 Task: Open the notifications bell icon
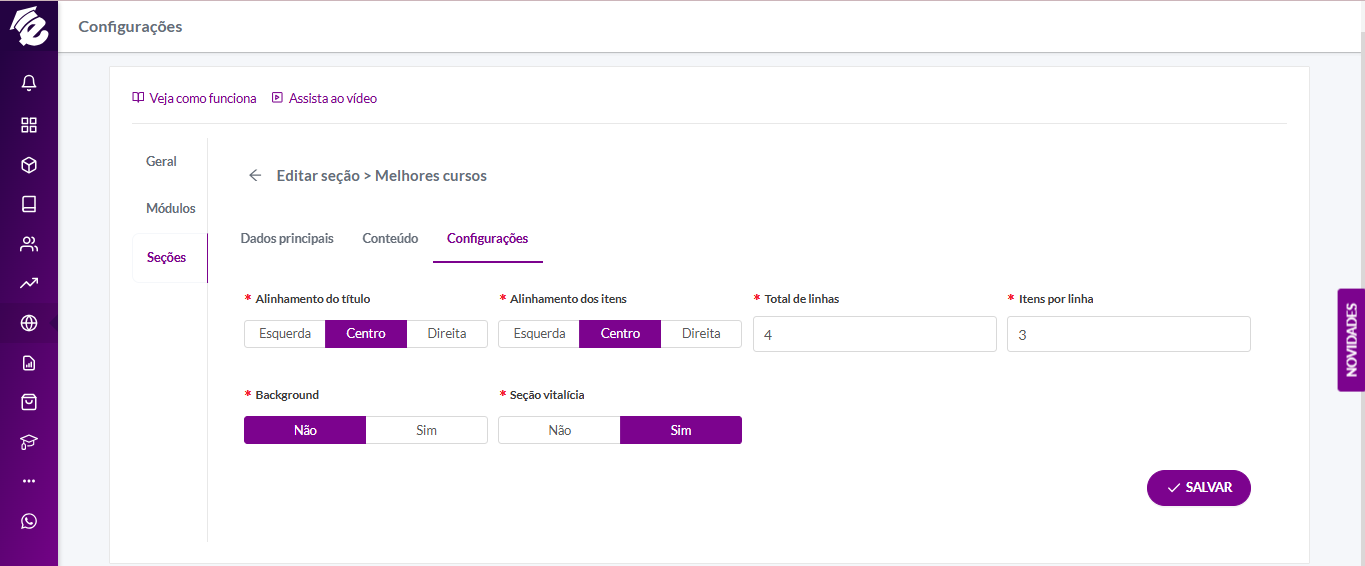(29, 83)
